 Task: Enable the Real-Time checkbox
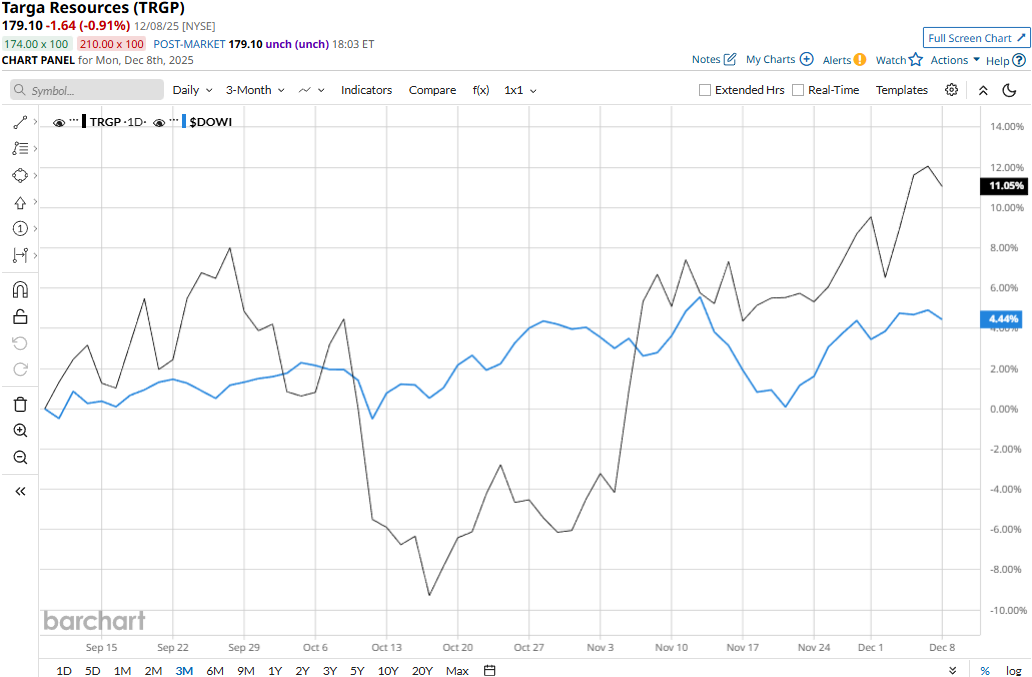click(x=798, y=90)
